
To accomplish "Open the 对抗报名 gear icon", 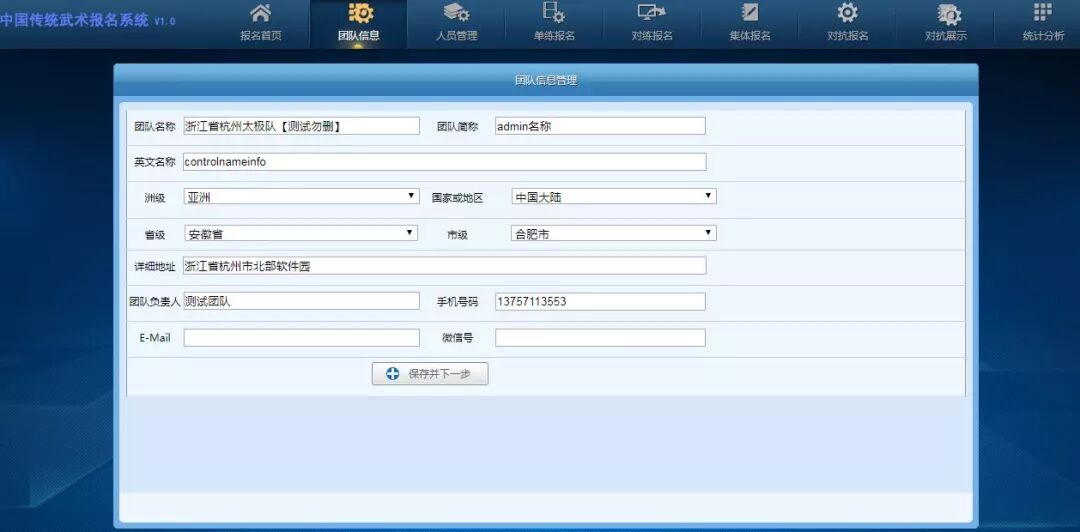I will click(x=847, y=14).
